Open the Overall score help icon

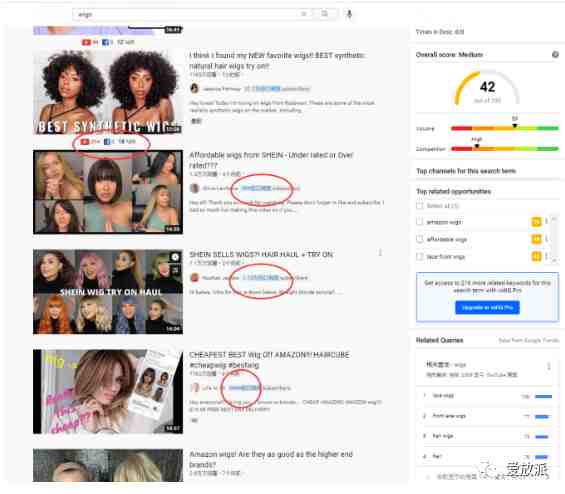coord(555,54)
